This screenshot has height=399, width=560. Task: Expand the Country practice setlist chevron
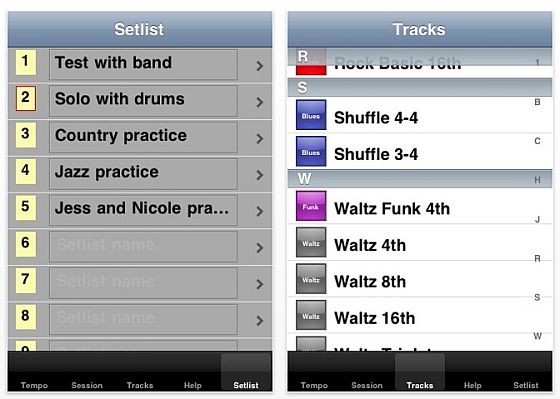tap(260, 139)
